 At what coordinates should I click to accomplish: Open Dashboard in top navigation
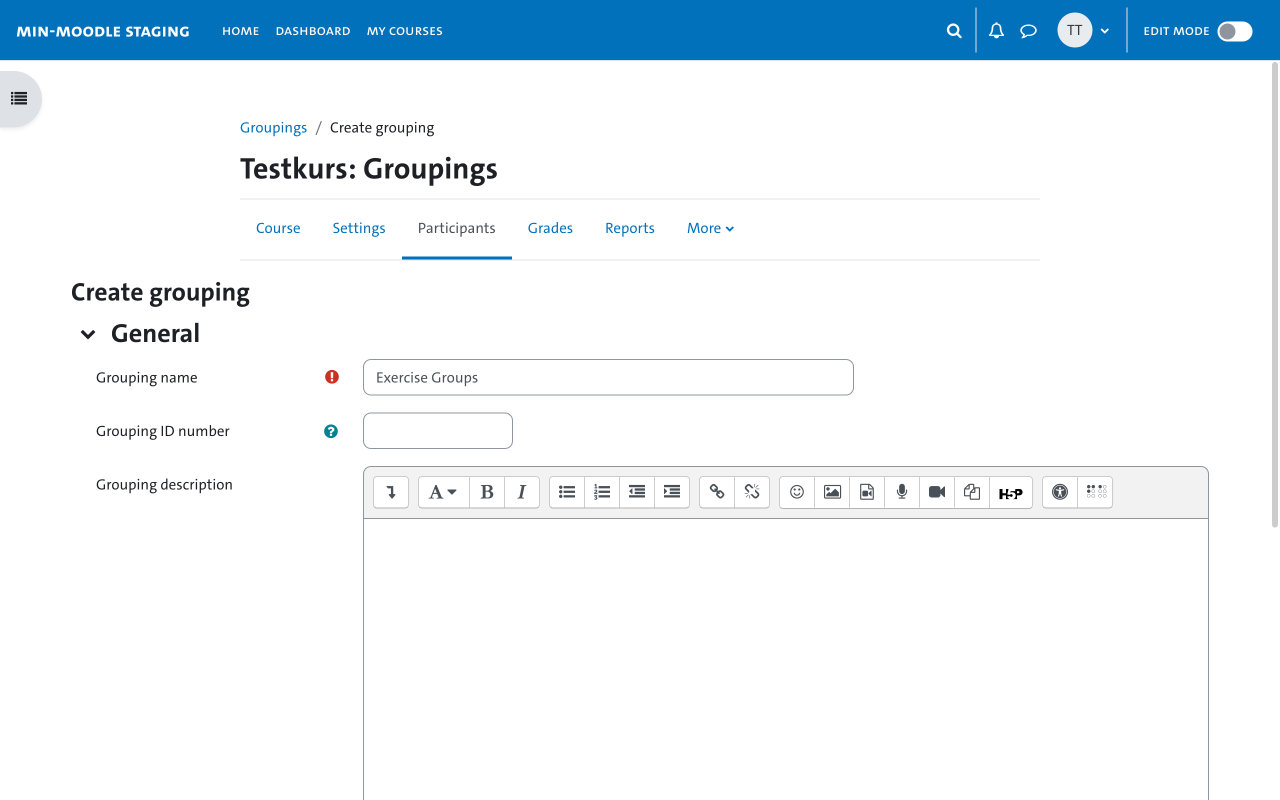(313, 31)
